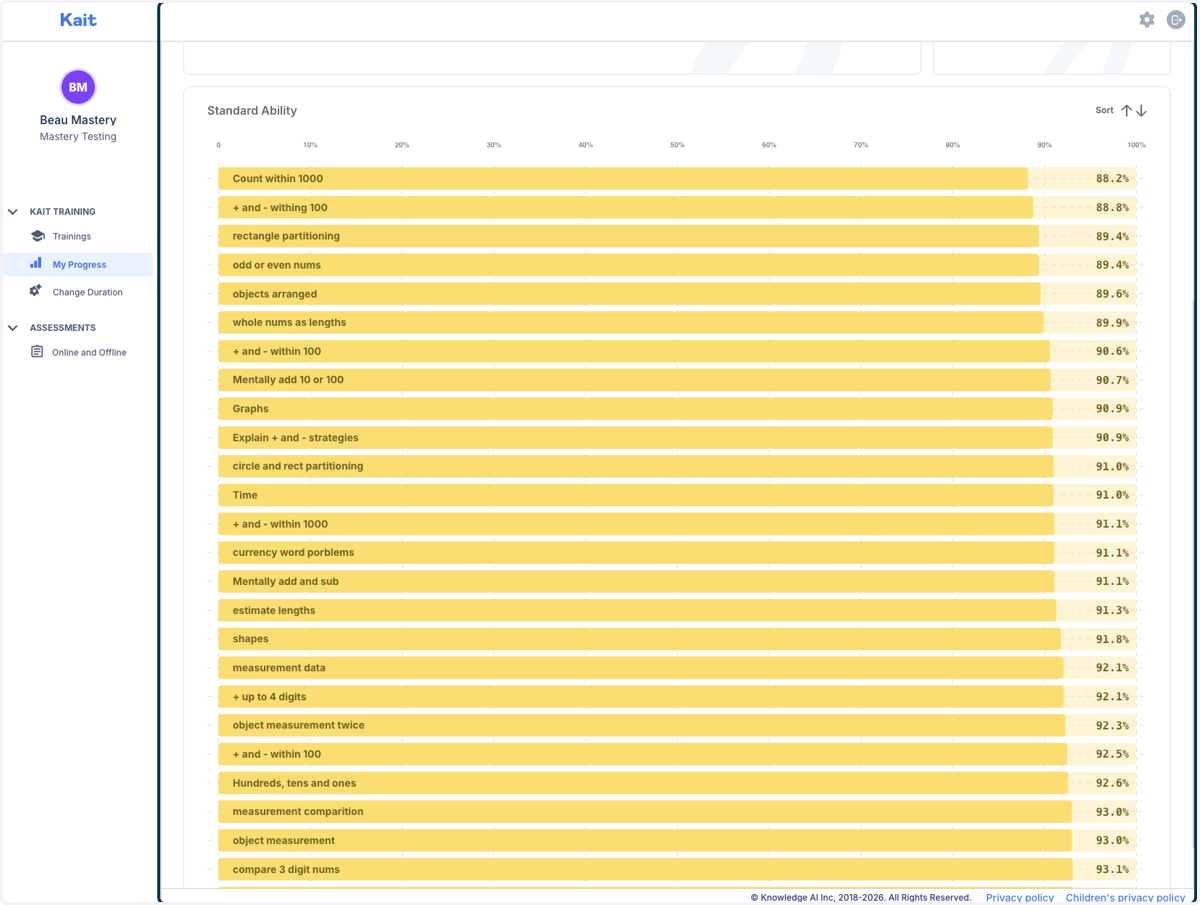Click the logout icon in header

pos(1176,20)
